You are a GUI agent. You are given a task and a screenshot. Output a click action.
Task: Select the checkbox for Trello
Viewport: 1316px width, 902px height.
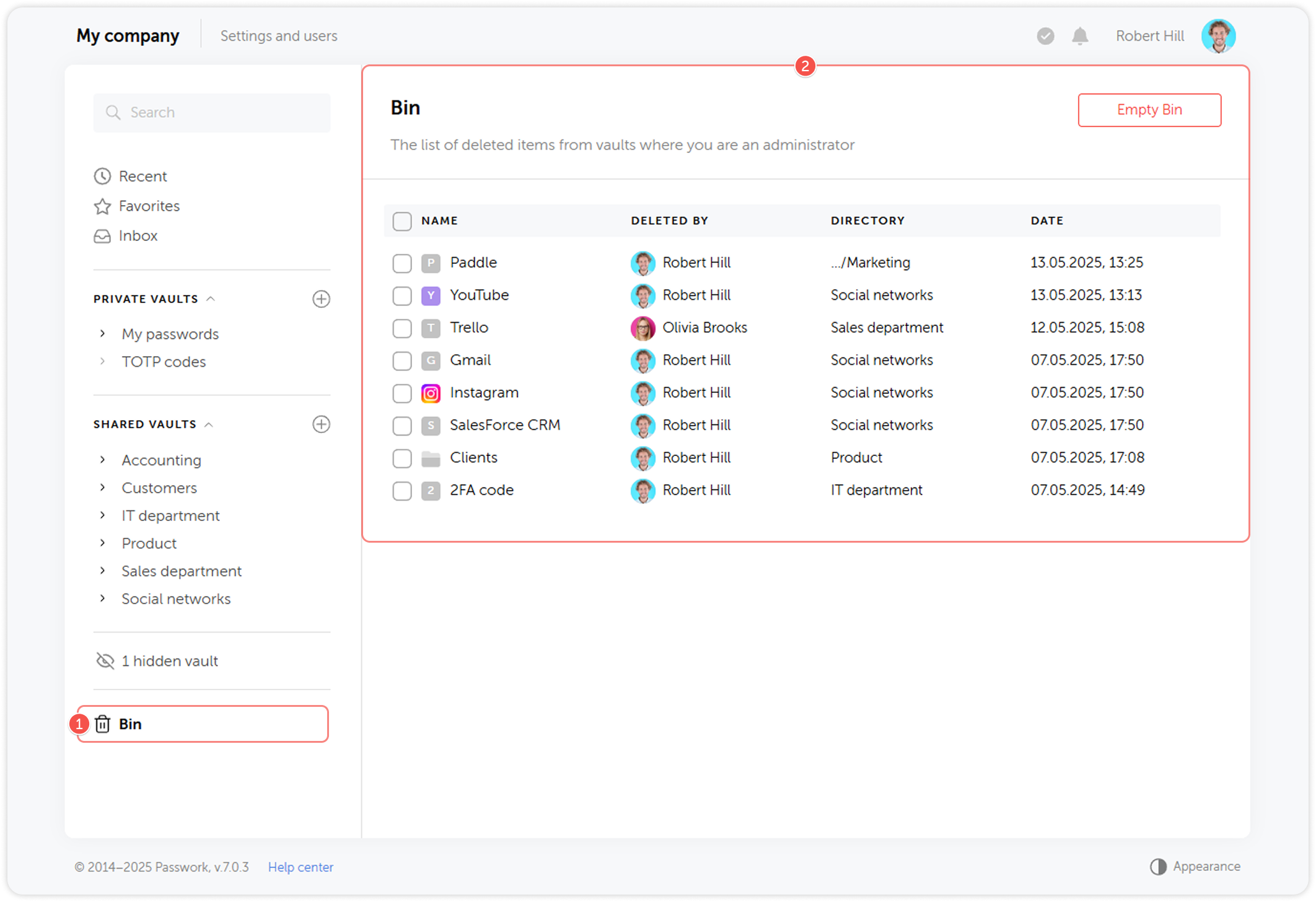[x=401, y=328]
